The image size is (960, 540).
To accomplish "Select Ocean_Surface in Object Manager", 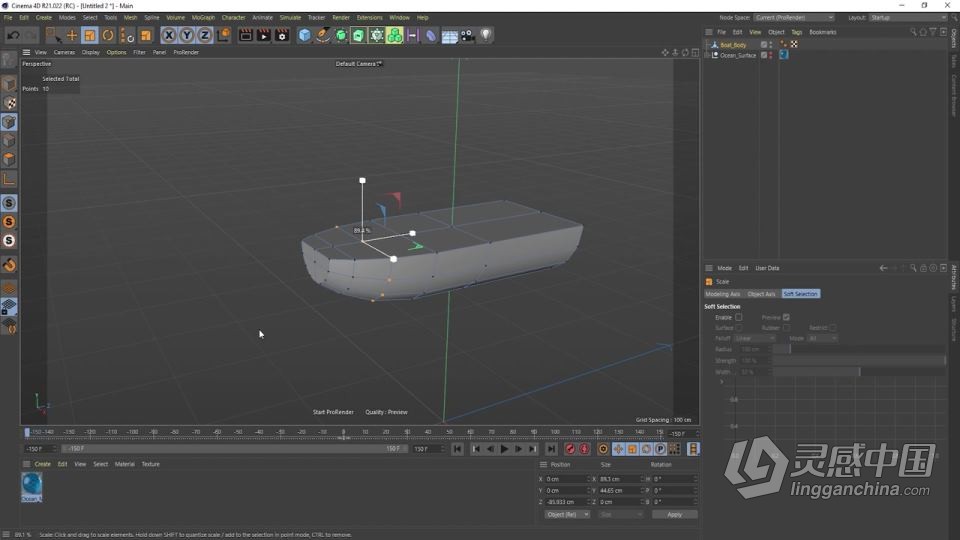I will coord(738,55).
